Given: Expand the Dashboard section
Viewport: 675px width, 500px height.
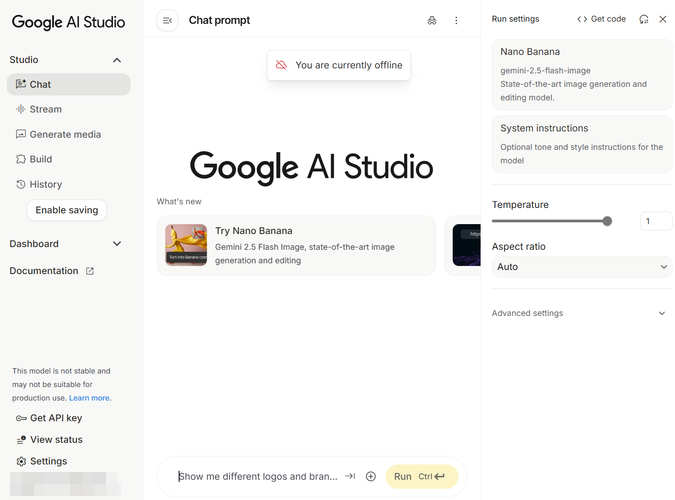Looking at the screenshot, I should point(117,244).
